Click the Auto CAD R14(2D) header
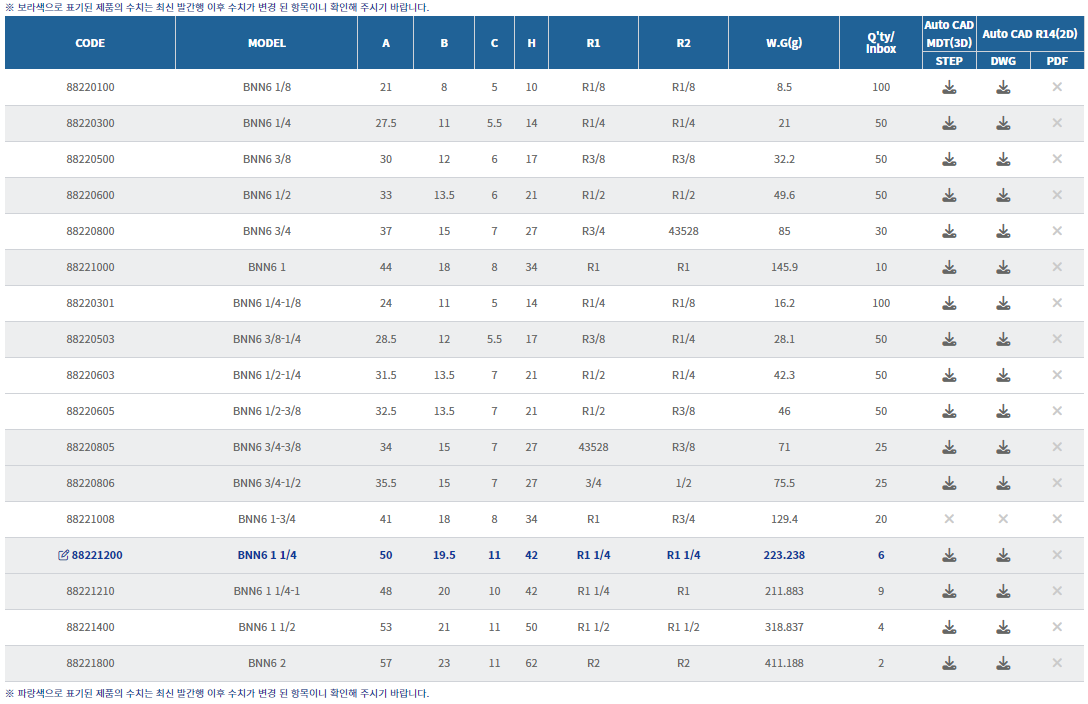Viewport: 1088px width, 704px height. [x=1030, y=34]
